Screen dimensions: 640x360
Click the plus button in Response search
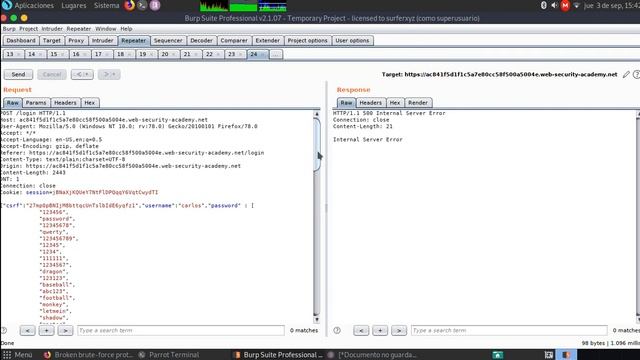[380, 330]
